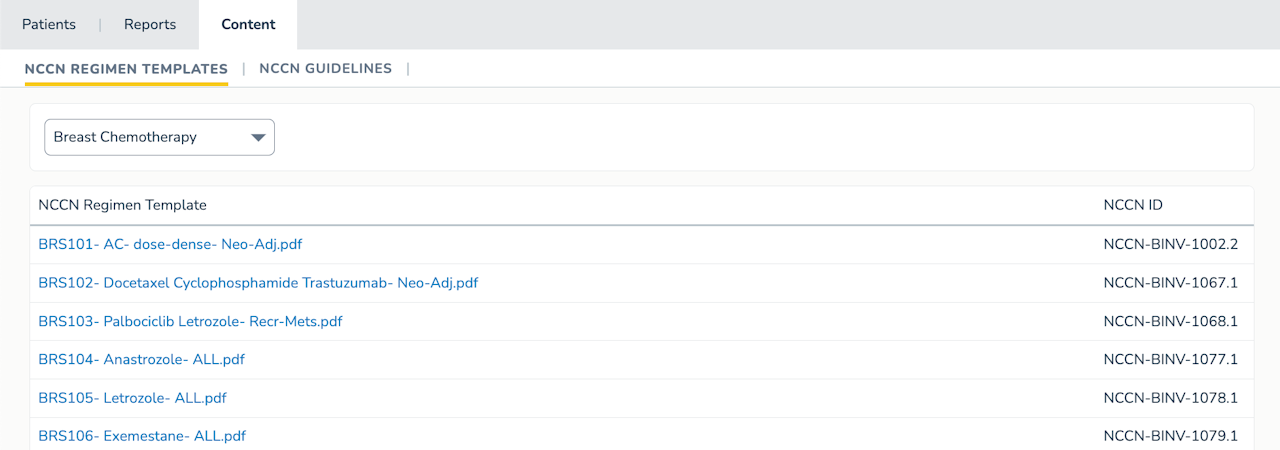Open BRS101 AC dose-dense Neo-Adj PDF
Viewport: 1280px width, 450px height.
(x=170, y=244)
